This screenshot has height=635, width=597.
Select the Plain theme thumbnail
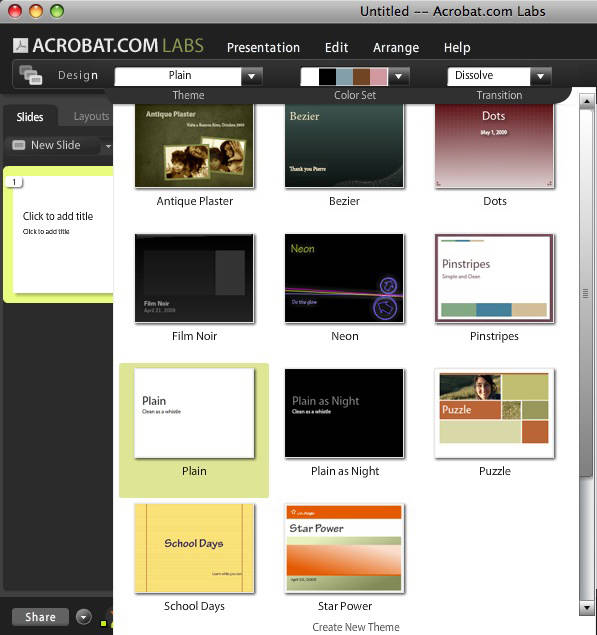pyautogui.click(x=194, y=413)
